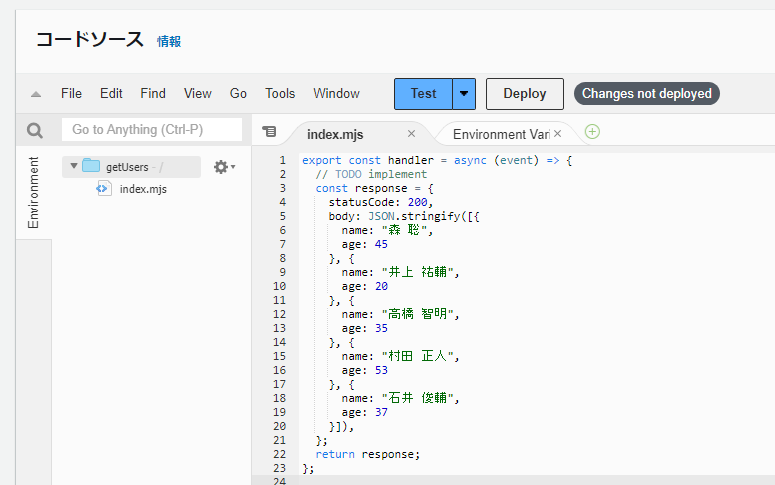
Task: Open the Tools menu
Action: tap(280, 93)
